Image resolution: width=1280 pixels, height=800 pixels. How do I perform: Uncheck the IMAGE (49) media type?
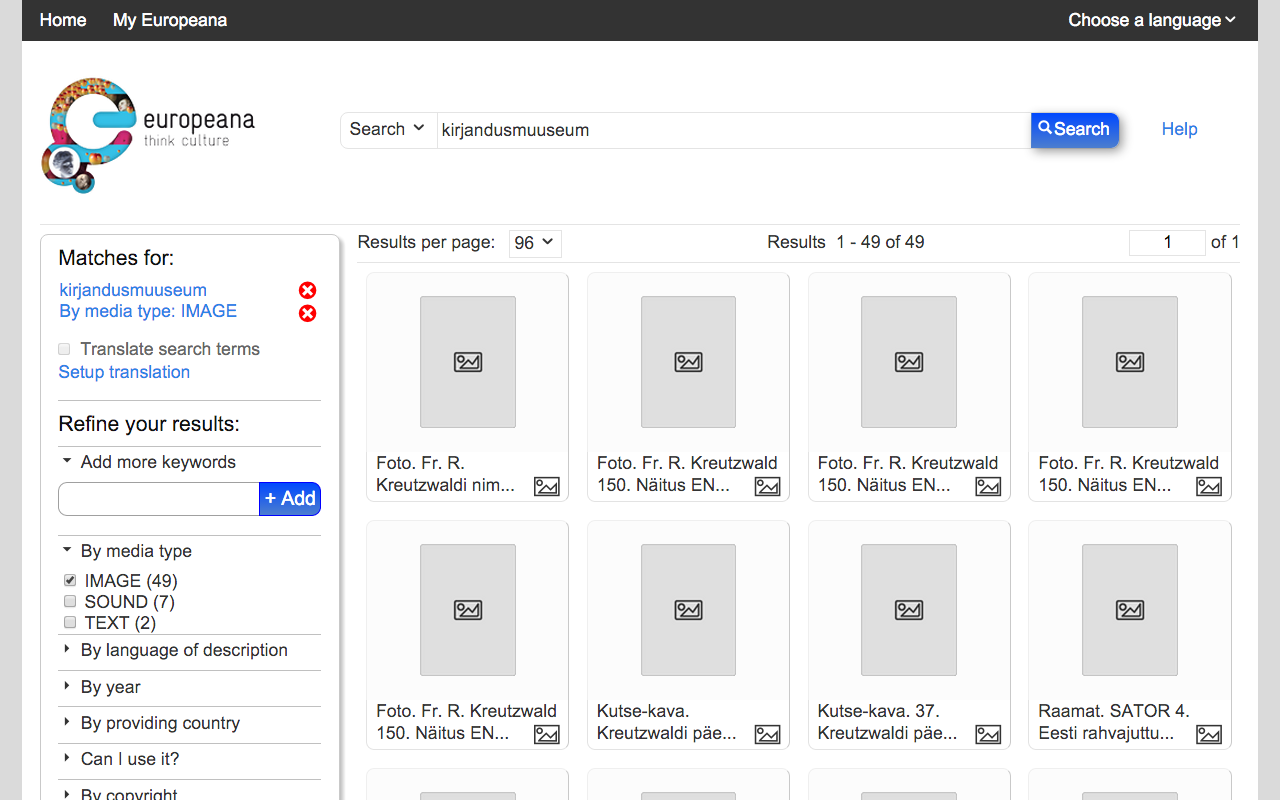70,580
